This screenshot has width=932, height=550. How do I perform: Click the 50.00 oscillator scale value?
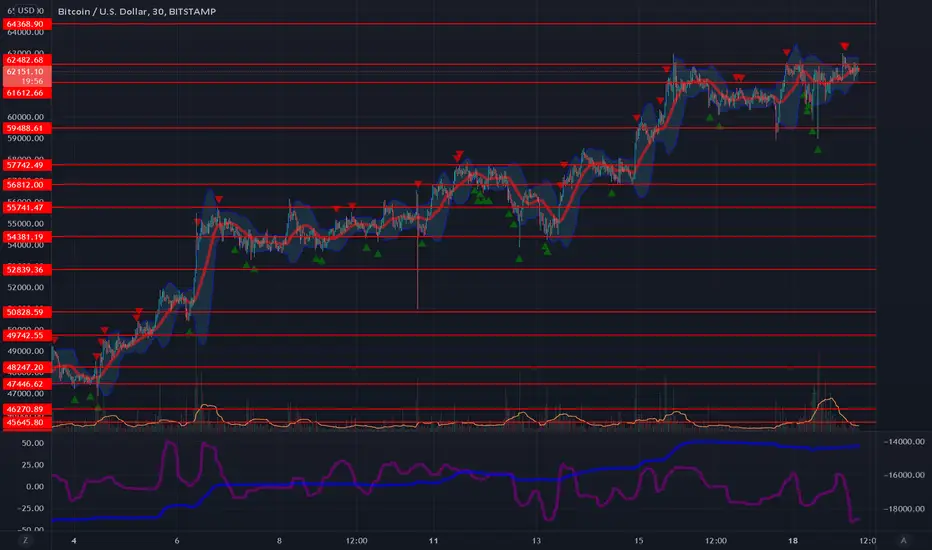tap(33, 444)
